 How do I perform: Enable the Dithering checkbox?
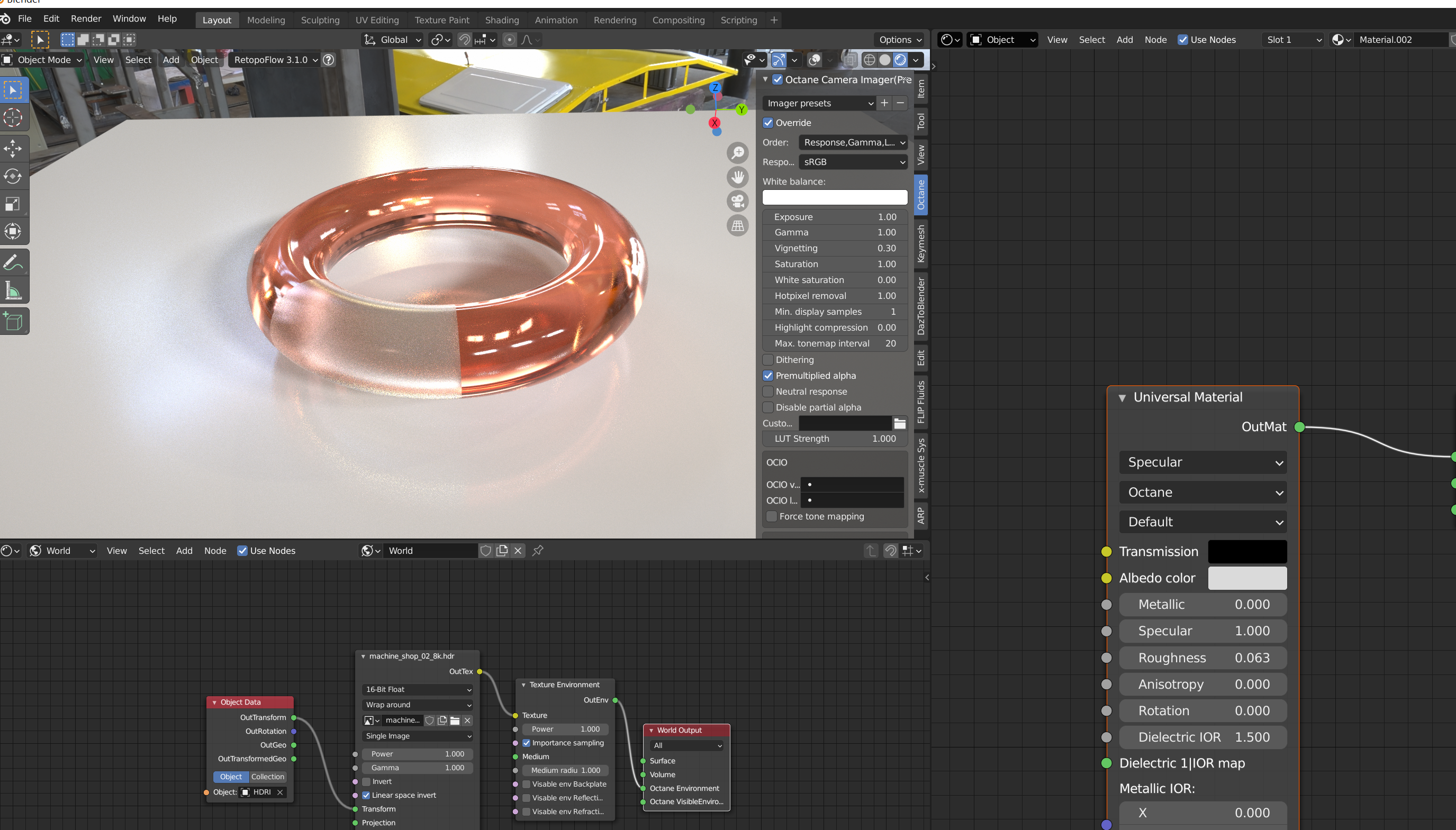tap(768, 360)
